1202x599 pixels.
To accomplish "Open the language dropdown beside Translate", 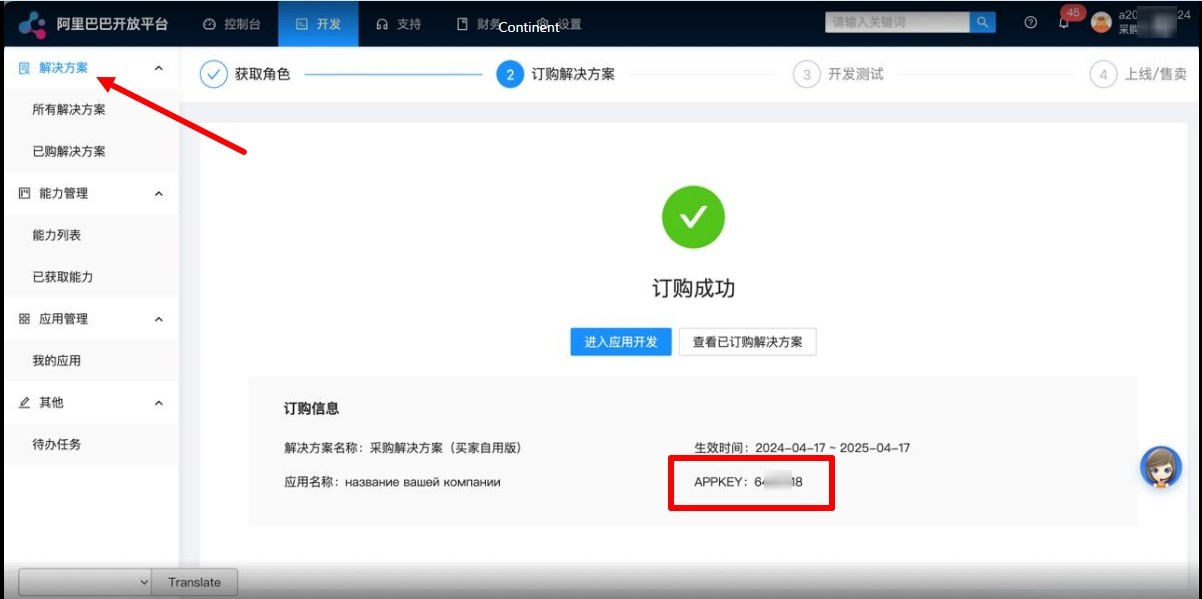I will point(84,582).
